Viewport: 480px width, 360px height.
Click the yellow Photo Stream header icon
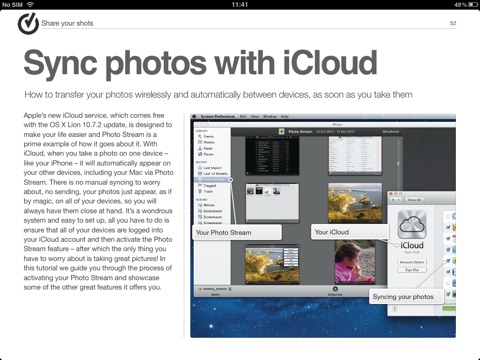282,132
